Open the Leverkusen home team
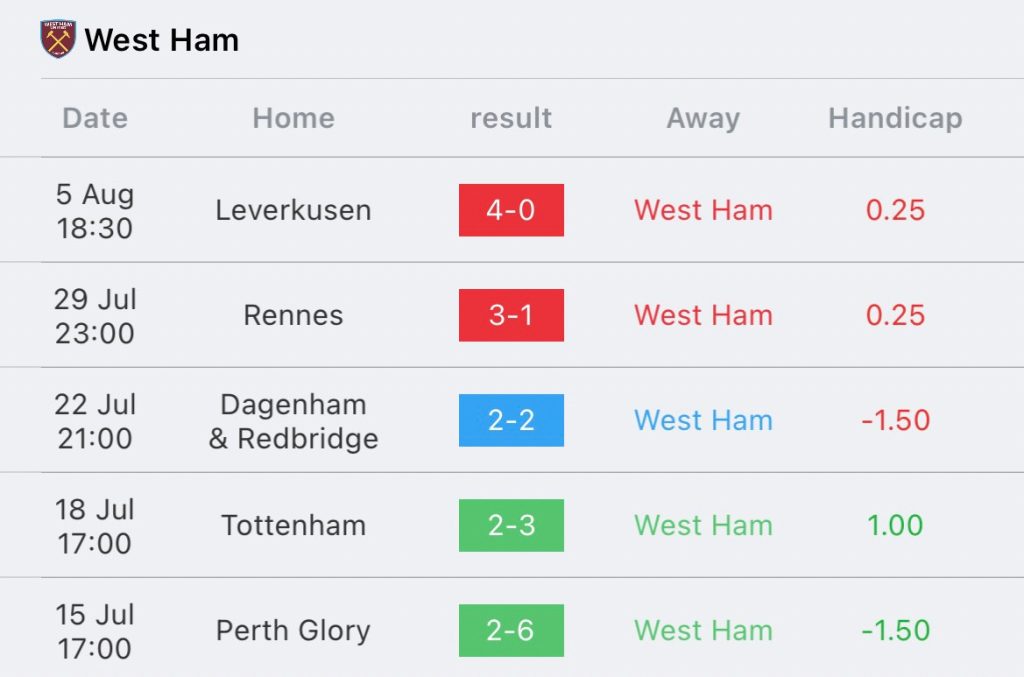 tap(293, 210)
